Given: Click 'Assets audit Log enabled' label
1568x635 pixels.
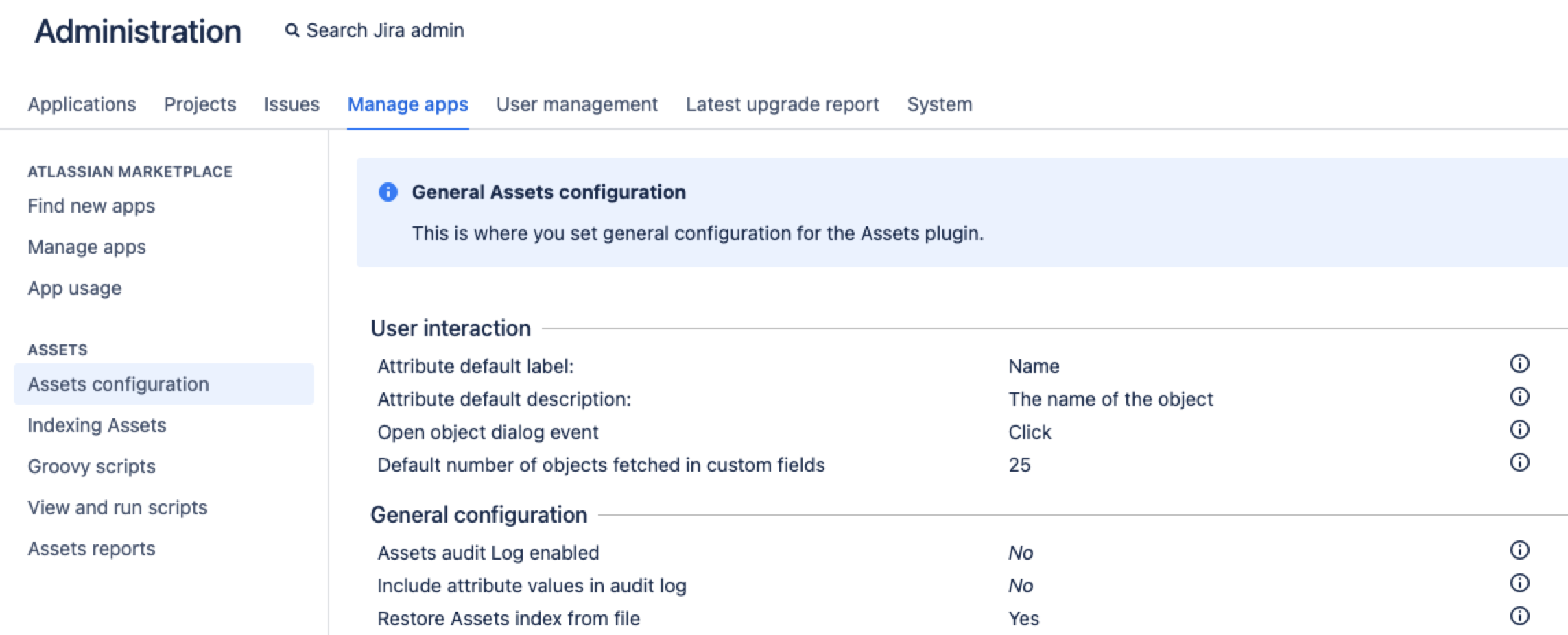Looking at the screenshot, I should point(488,553).
